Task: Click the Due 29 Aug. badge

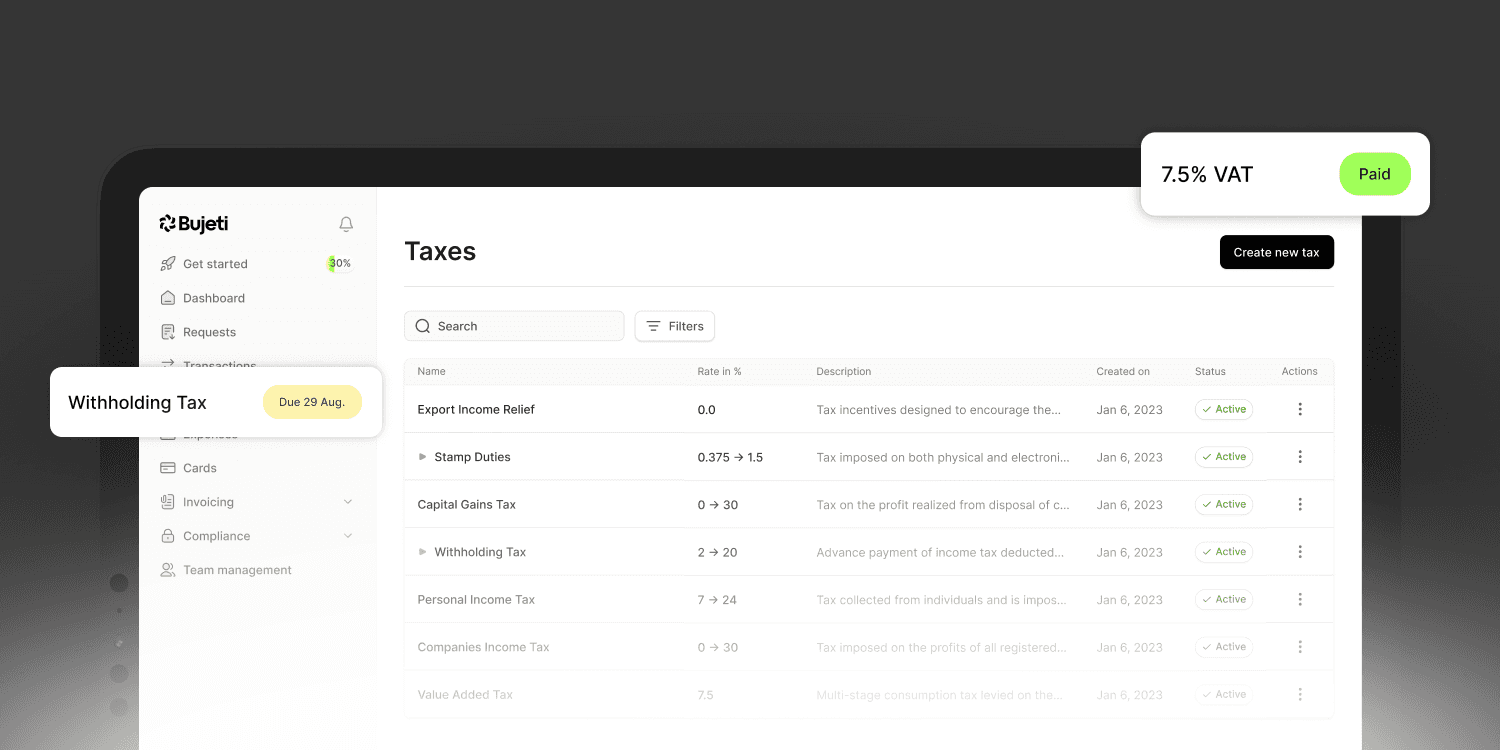Action: 312,402
